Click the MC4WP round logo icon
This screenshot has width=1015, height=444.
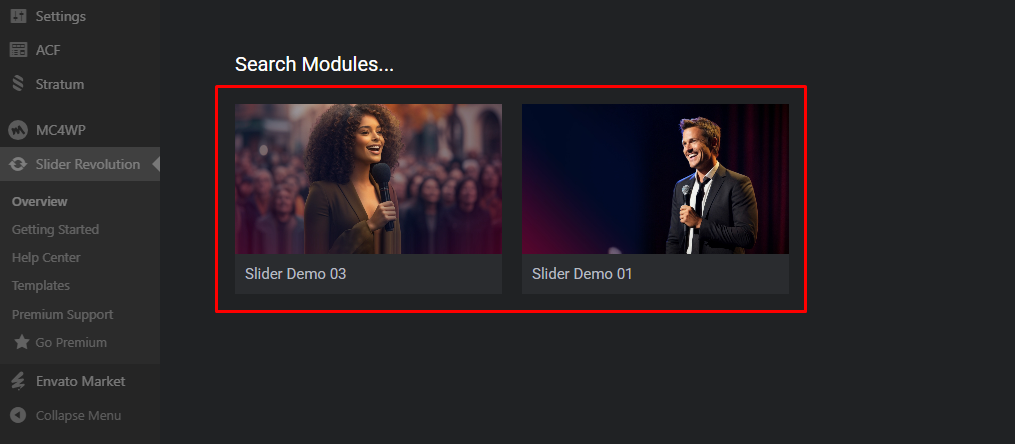(x=18, y=130)
